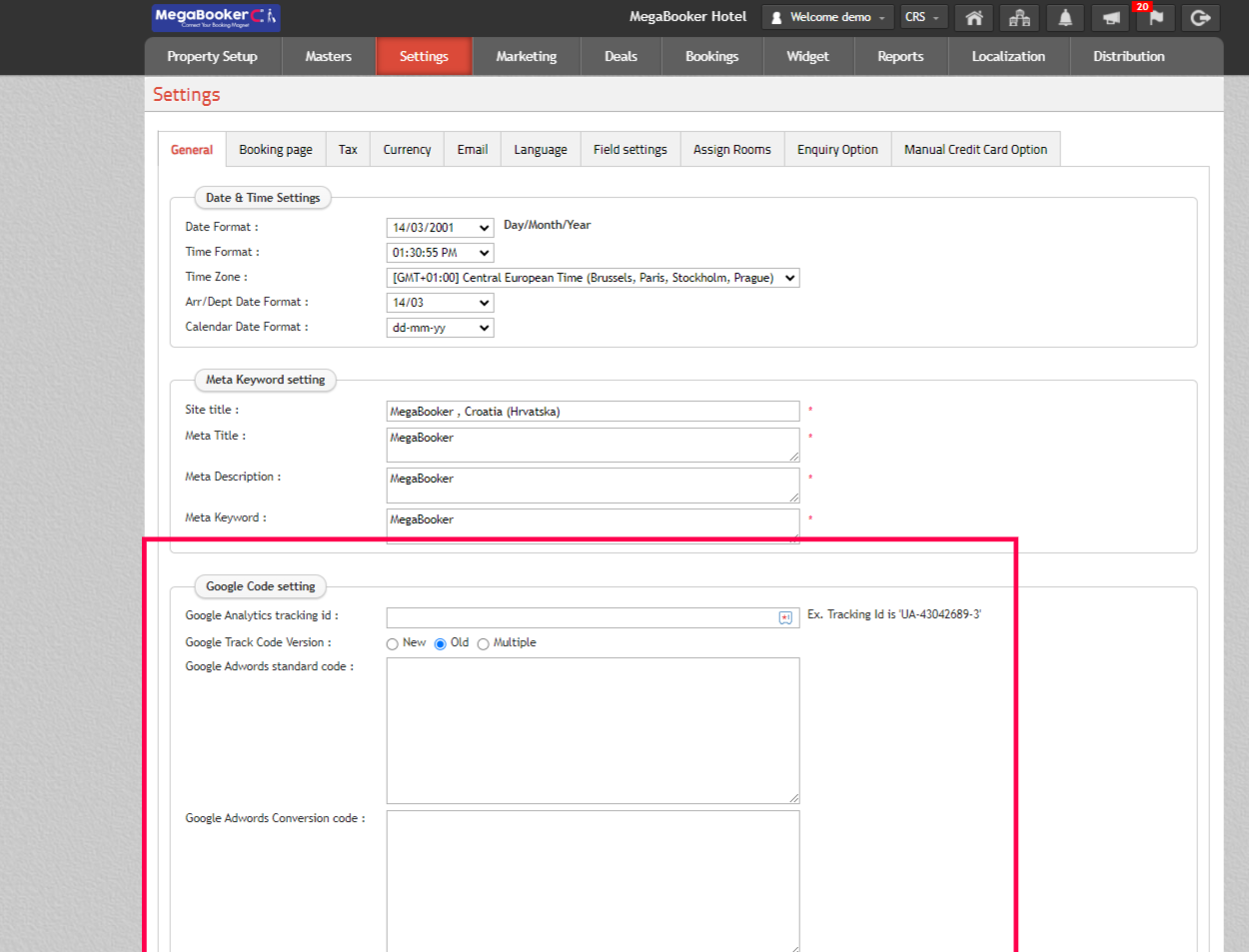Click the Day/Month/Year hint text
The image size is (1249, 952).
coord(548,226)
